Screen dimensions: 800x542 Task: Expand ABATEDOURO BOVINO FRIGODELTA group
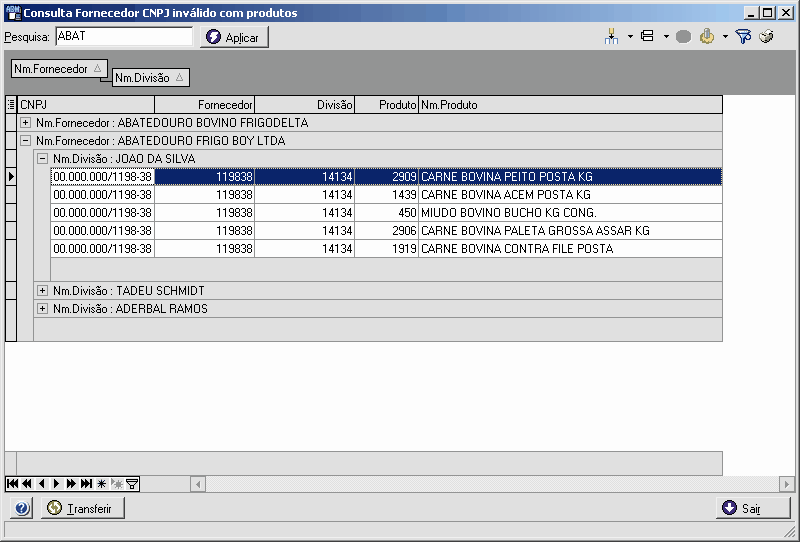click(26, 122)
